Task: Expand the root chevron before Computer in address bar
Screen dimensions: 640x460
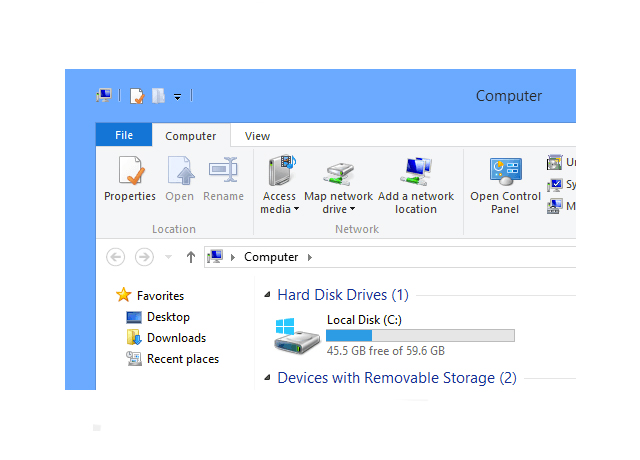Action: point(233,258)
